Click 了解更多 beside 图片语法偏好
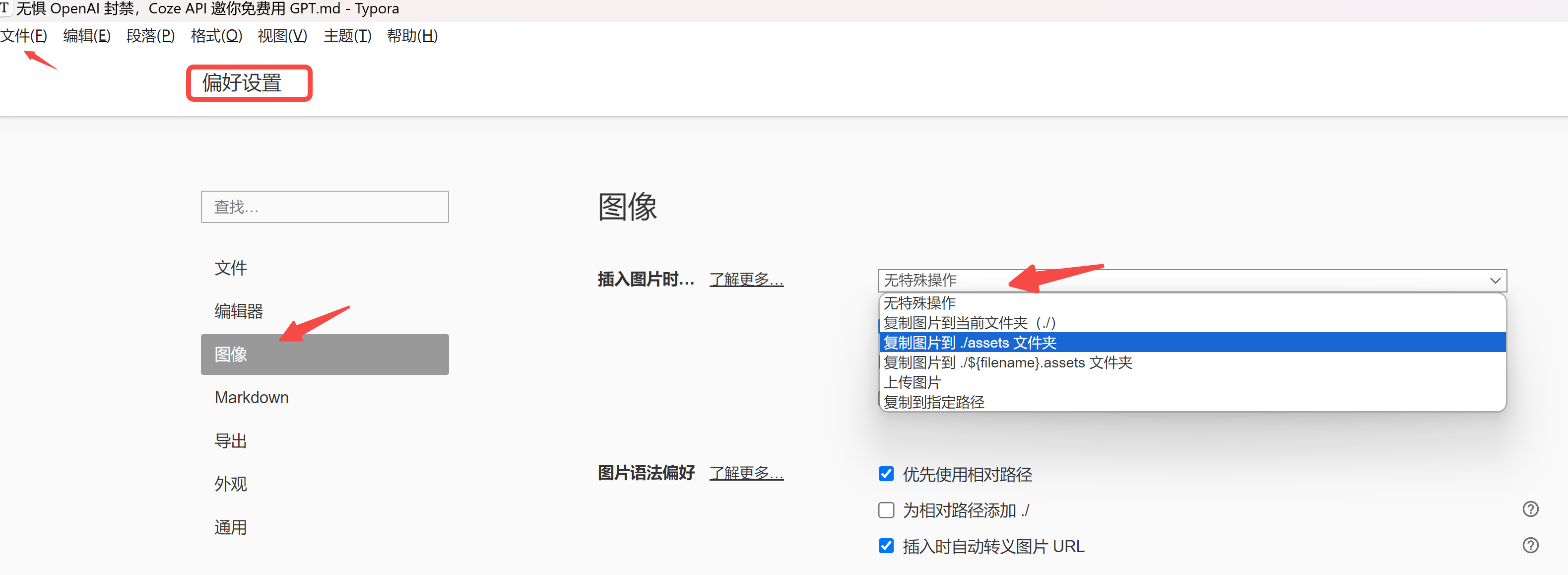Image resolution: width=1568 pixels, height=575 pixels. click(x=746, y=473)
